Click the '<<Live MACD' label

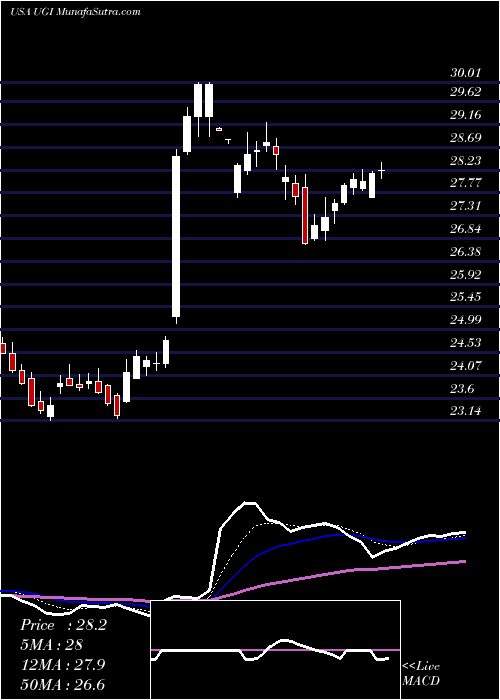pyautogui.click(x=421, y=673)
